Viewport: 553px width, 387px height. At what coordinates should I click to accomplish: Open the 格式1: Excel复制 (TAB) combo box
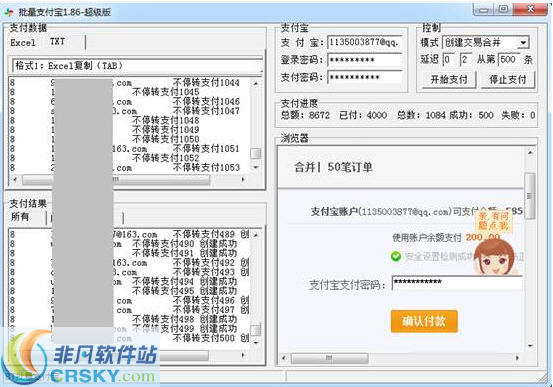point(137,66)
